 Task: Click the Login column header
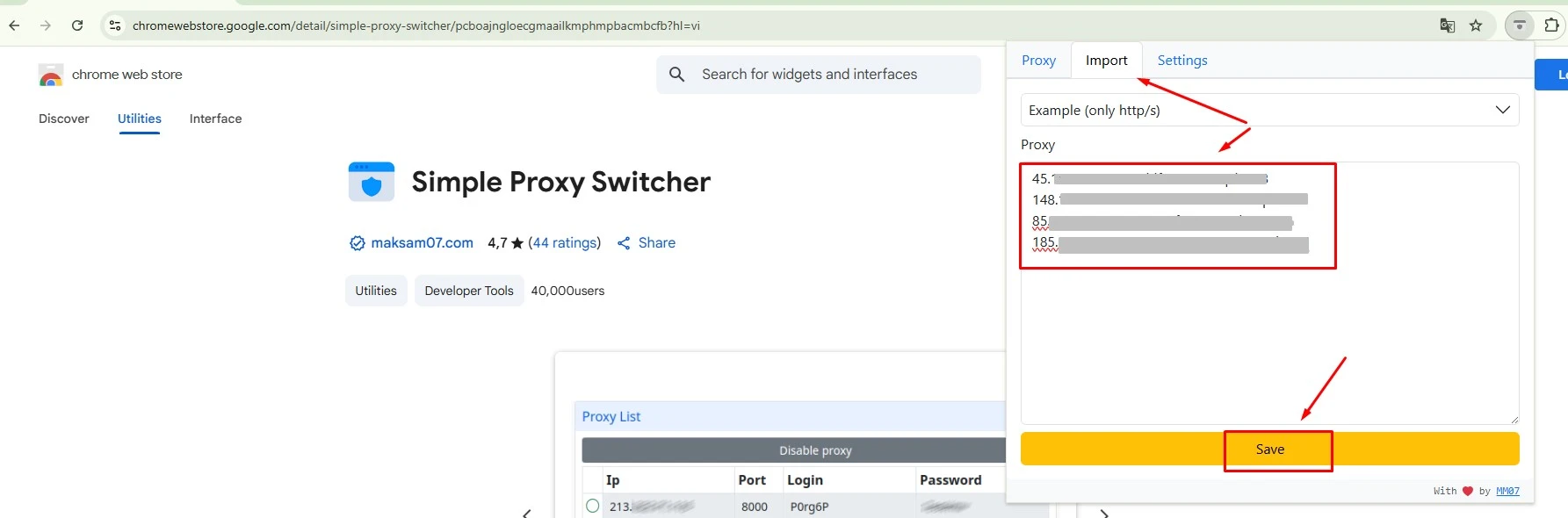click(x=805, y=480)
